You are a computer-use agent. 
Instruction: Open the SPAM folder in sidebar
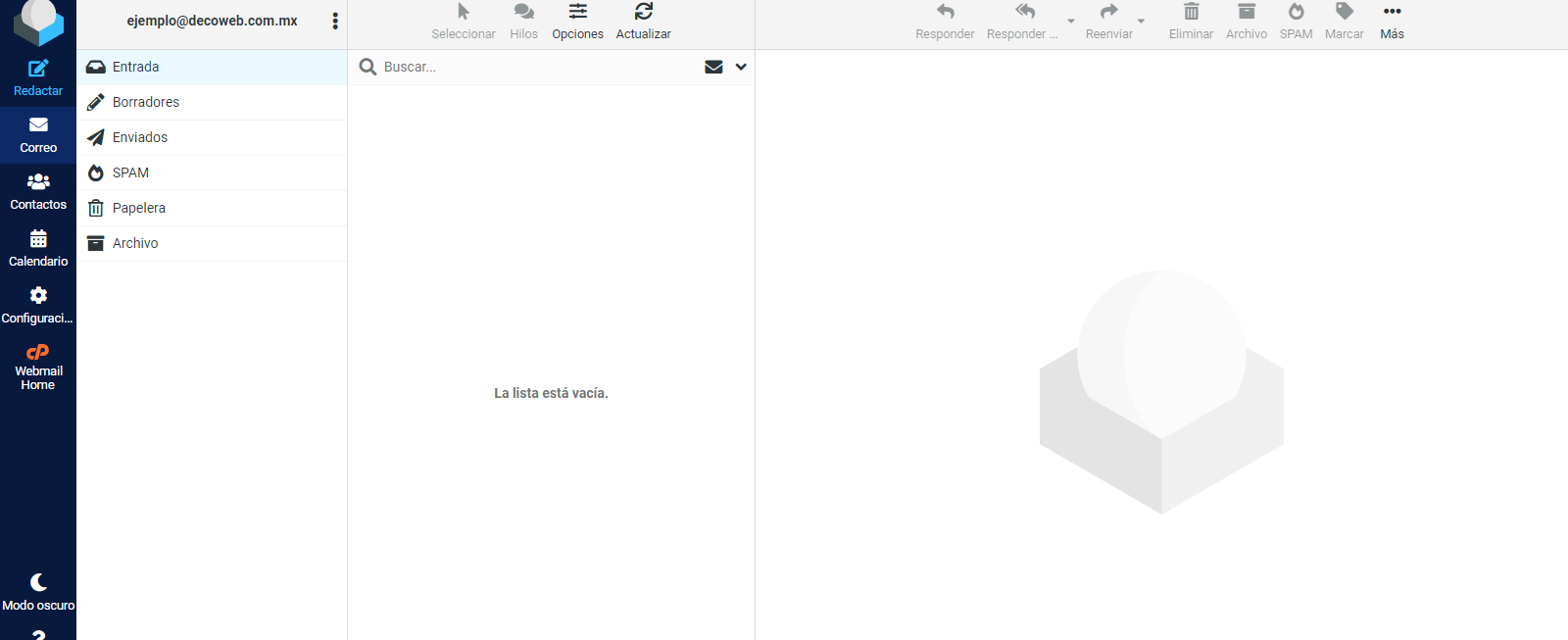tap(130, 172)
